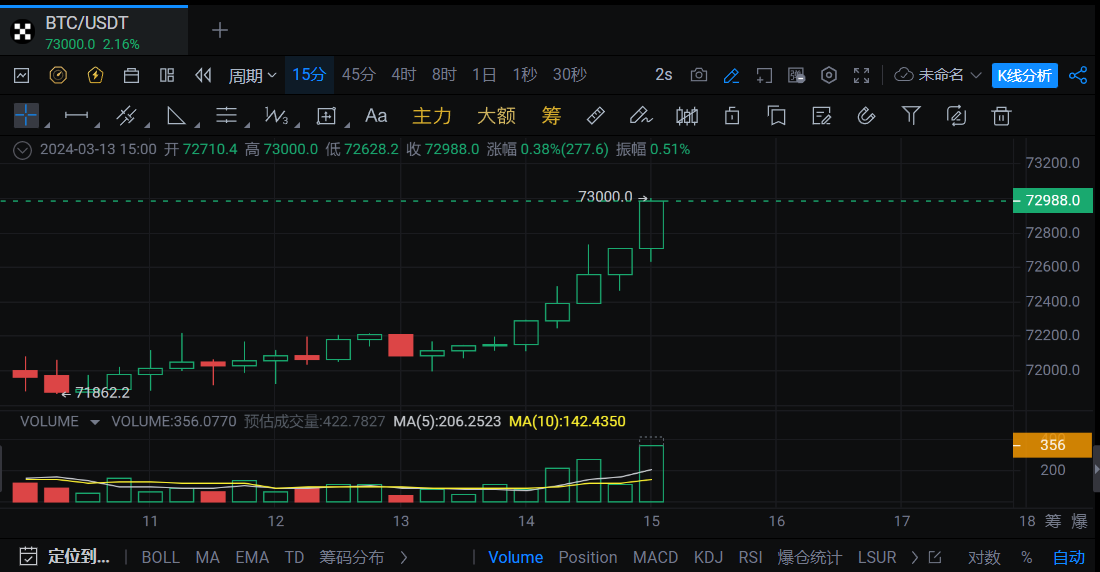
Task: Select the ruler measurement tool
Action: click(595, 116)
